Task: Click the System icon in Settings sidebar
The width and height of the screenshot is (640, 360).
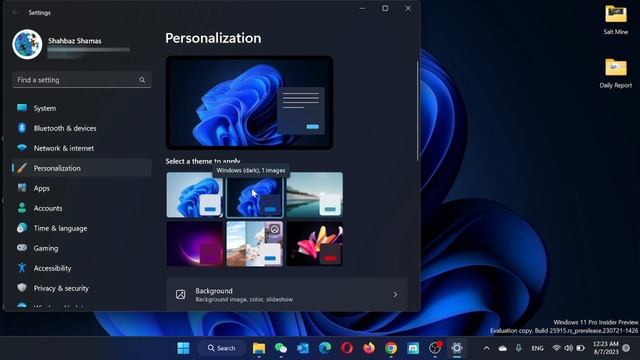Action: pyautogui.click(x=22, y=108)
